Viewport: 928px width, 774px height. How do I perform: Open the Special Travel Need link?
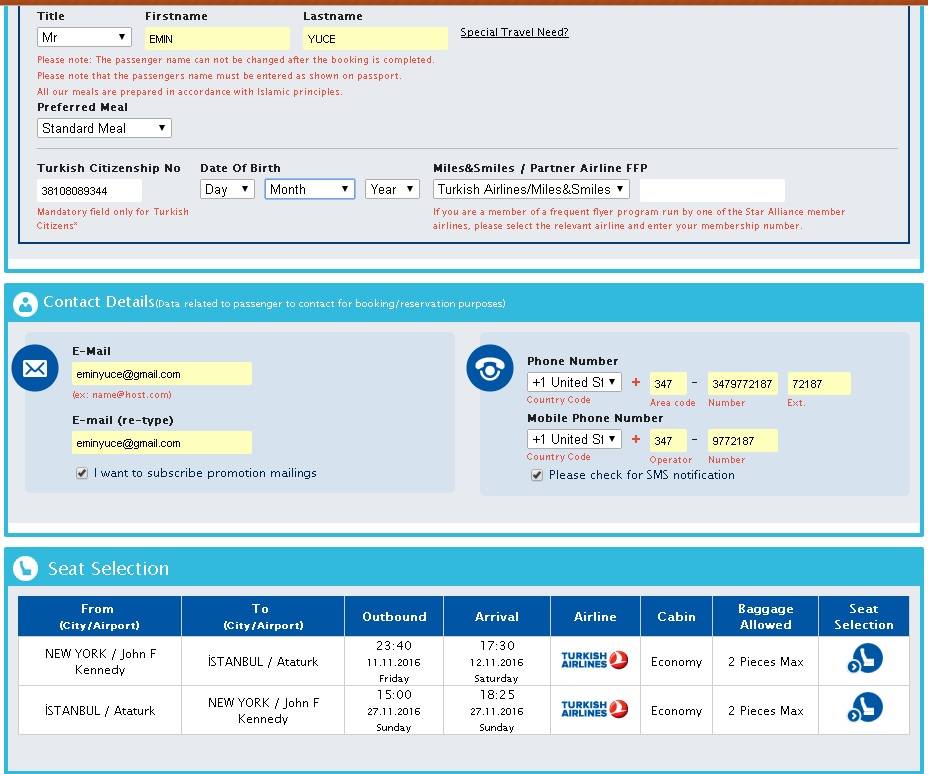(x=514, y=32)
